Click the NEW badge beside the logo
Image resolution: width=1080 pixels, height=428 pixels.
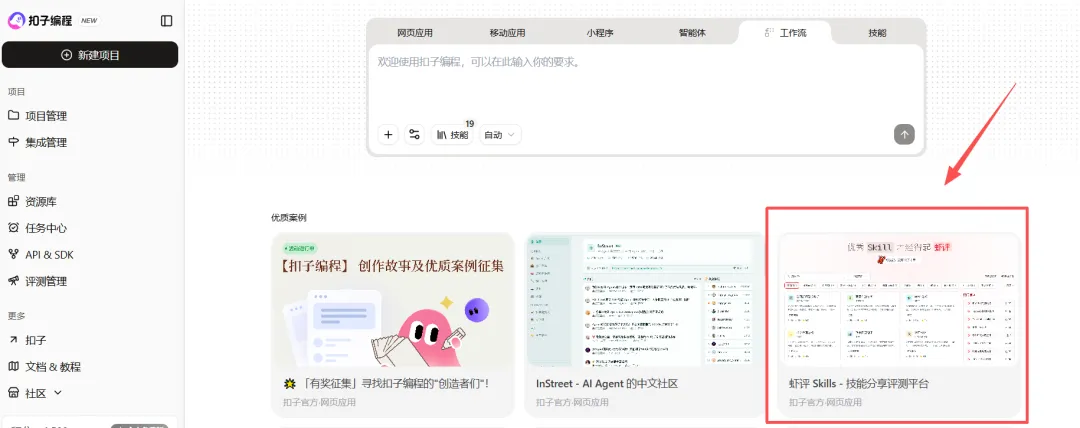point(89,21)
